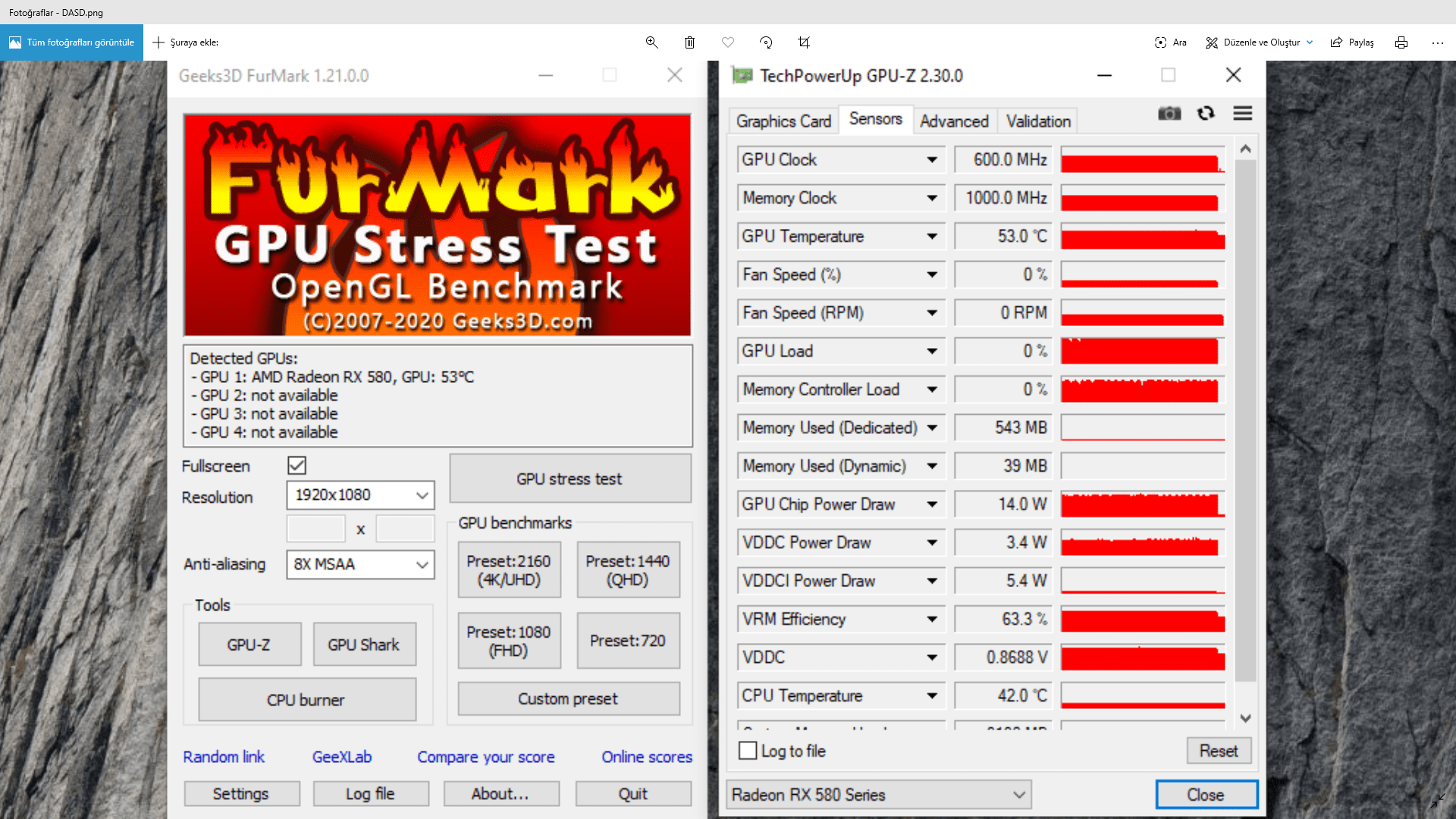Viewport: 1456px width, 819px height.
Task: Add photo to favorites with heart icon
Action: coord(728,42)
